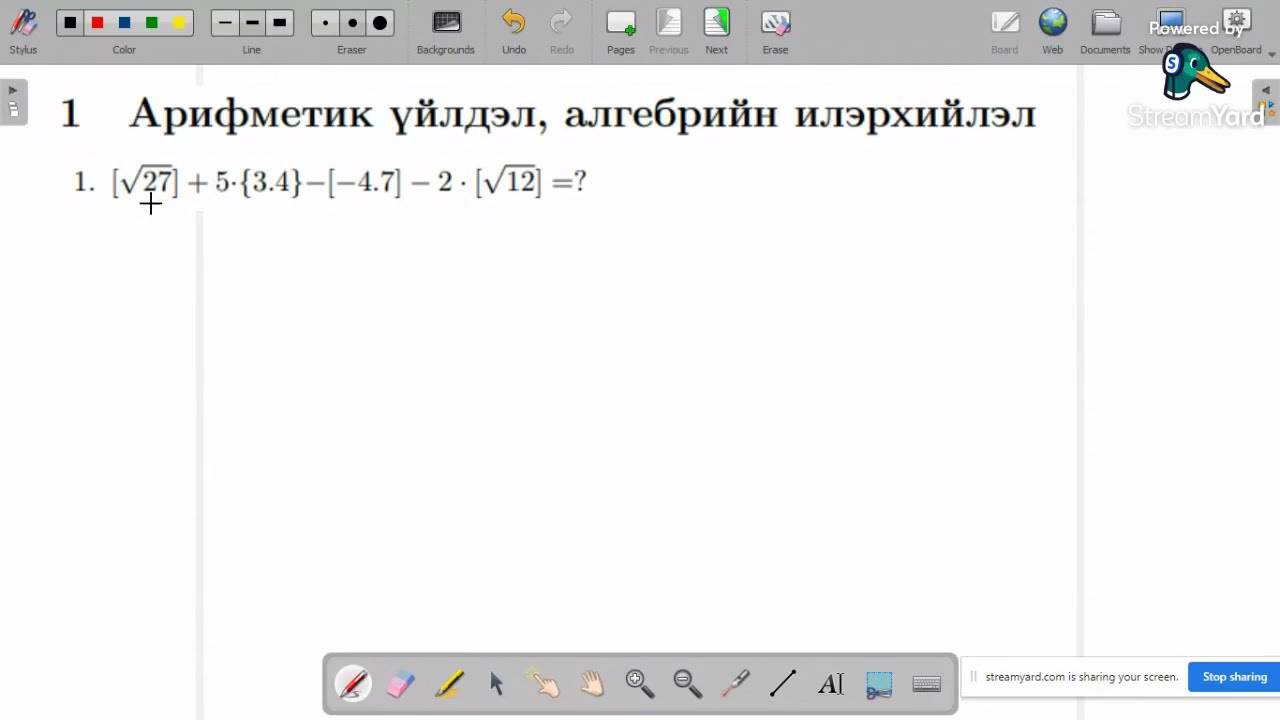The height and width of the screenshot is (720, 1280).
Task: Pick the green pen color
Action: [151, 23]
